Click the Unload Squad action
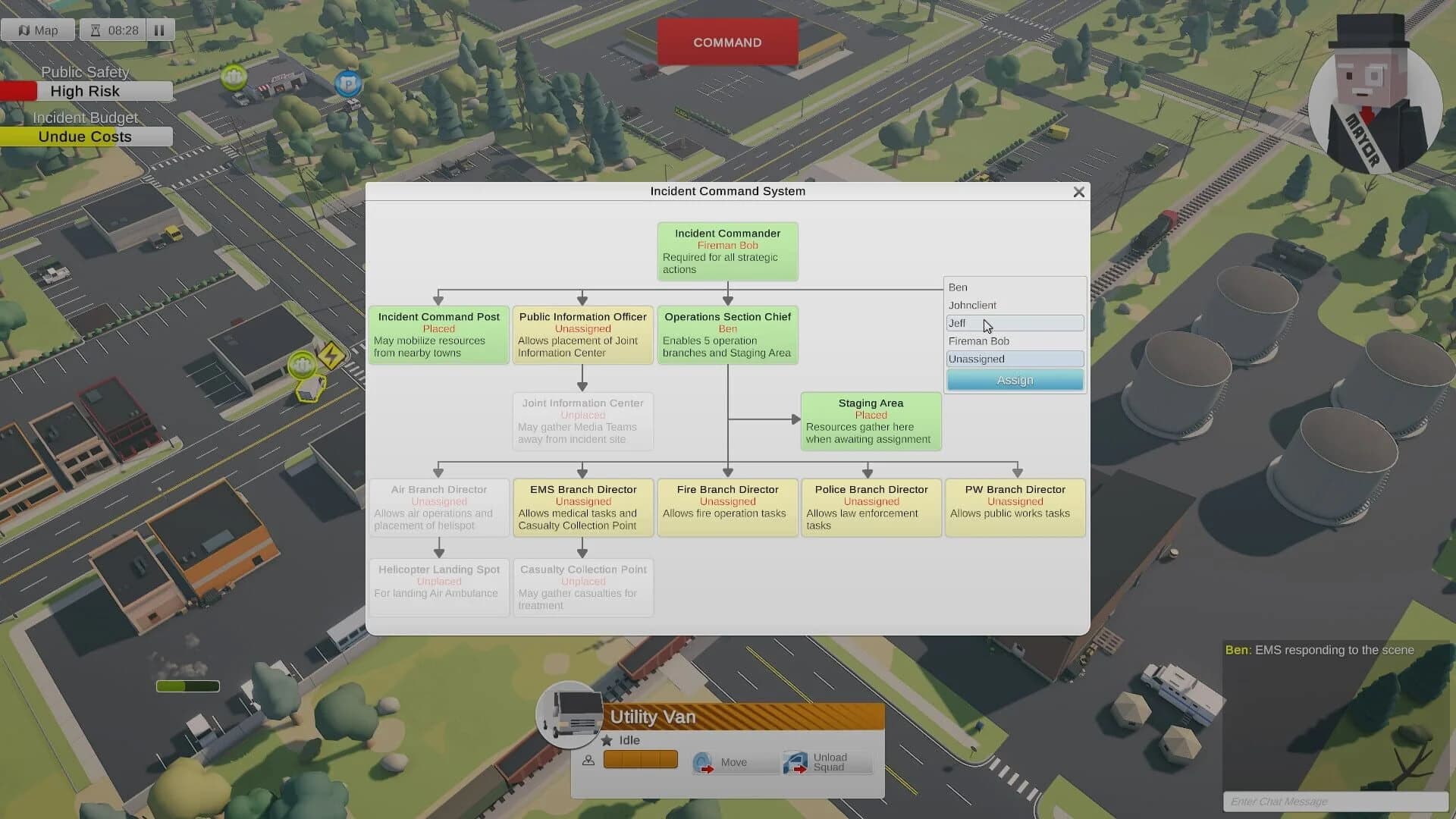Viewport: 1456px width, 819px height. click(x=827, y=762)
